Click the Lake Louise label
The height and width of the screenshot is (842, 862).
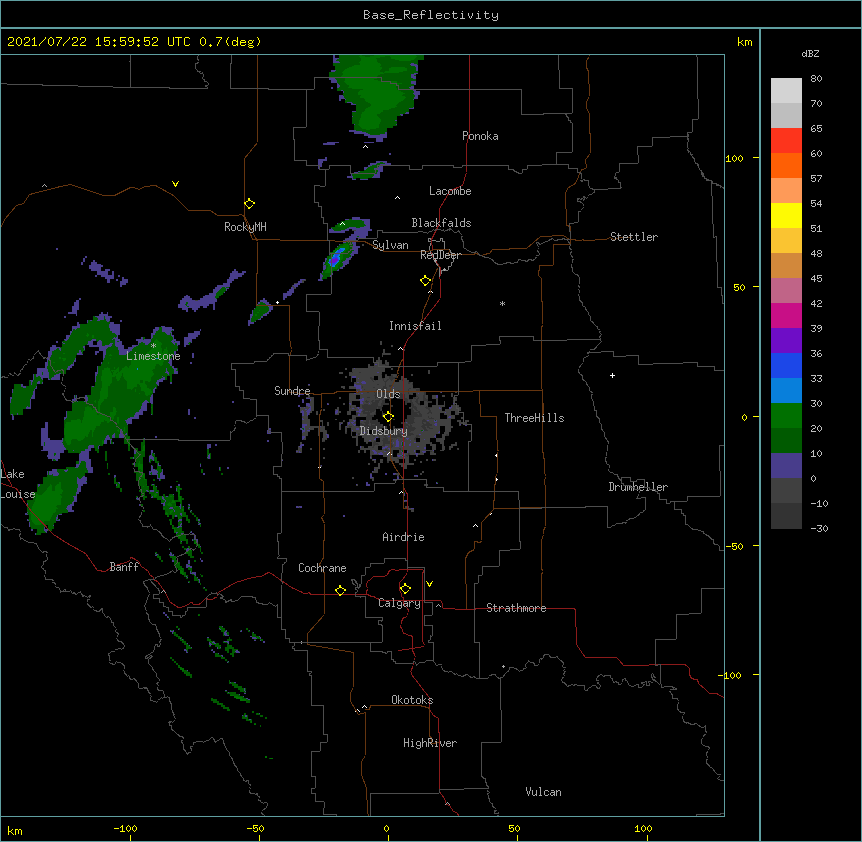click(18, 484)
